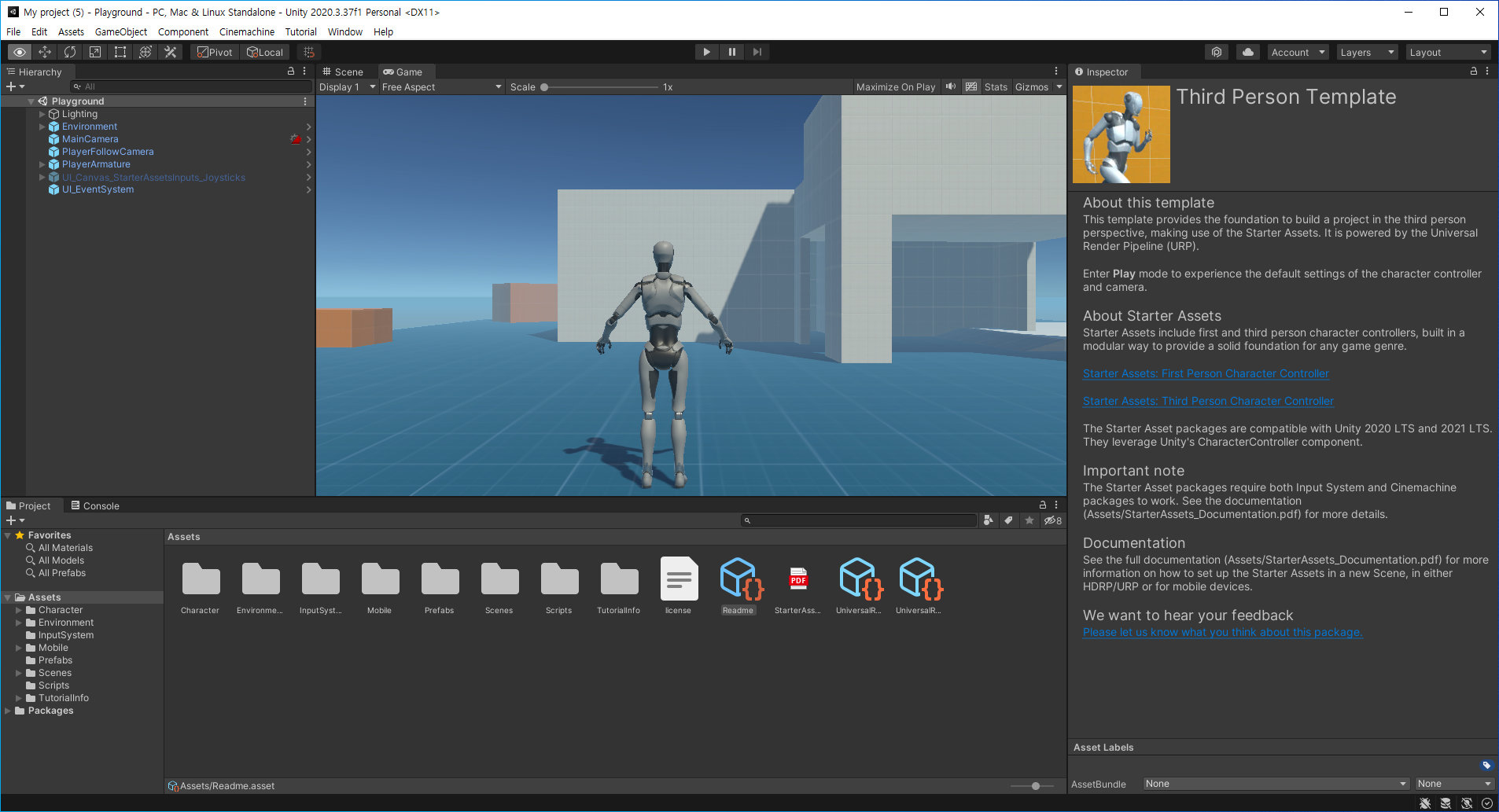Image resolution: width=1499 pixels, height=812 pixels.
Task: Open the GameObject menu
Action: (121, 32)
